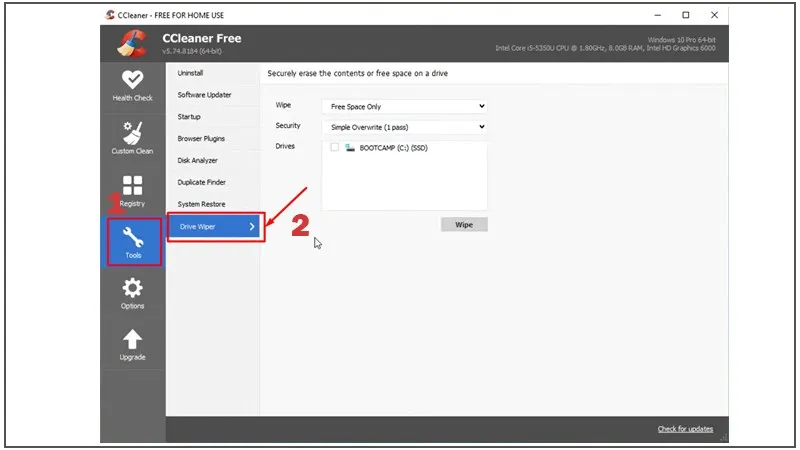Viewport: 800px width, 450px height.
Task: Expand the Security overwrite dropdown
Action: pos(404,127)
